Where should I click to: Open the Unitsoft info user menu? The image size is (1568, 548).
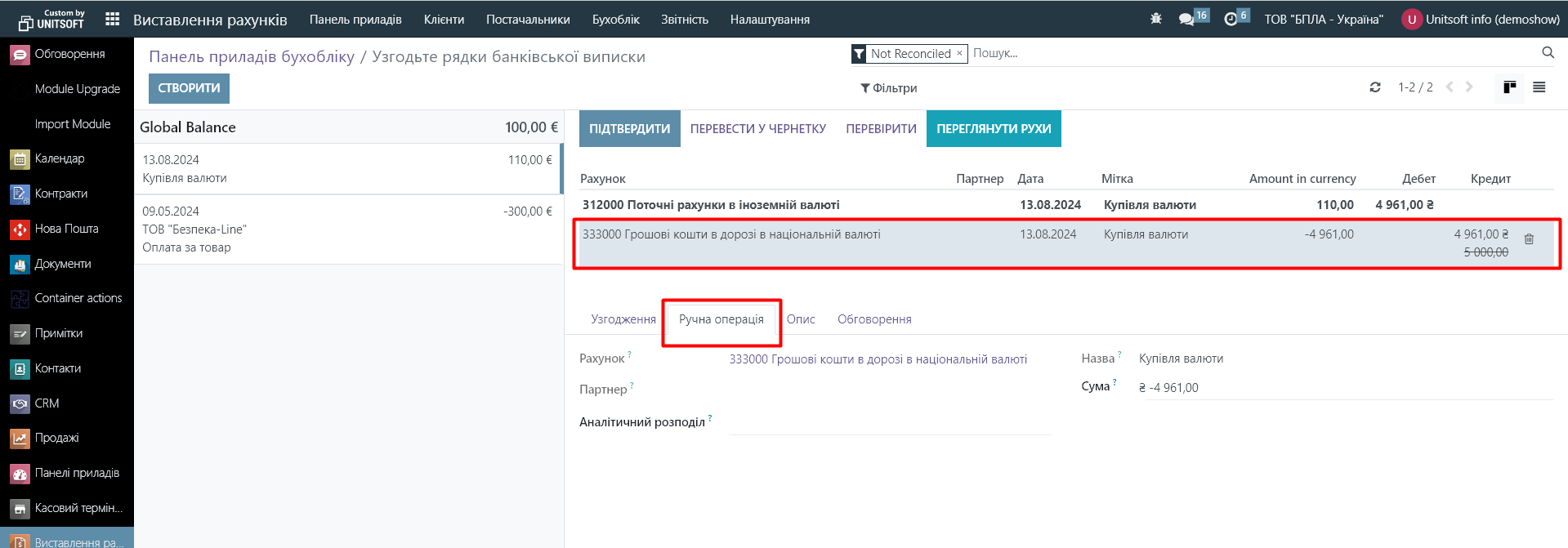click(x=1481, y=19)
